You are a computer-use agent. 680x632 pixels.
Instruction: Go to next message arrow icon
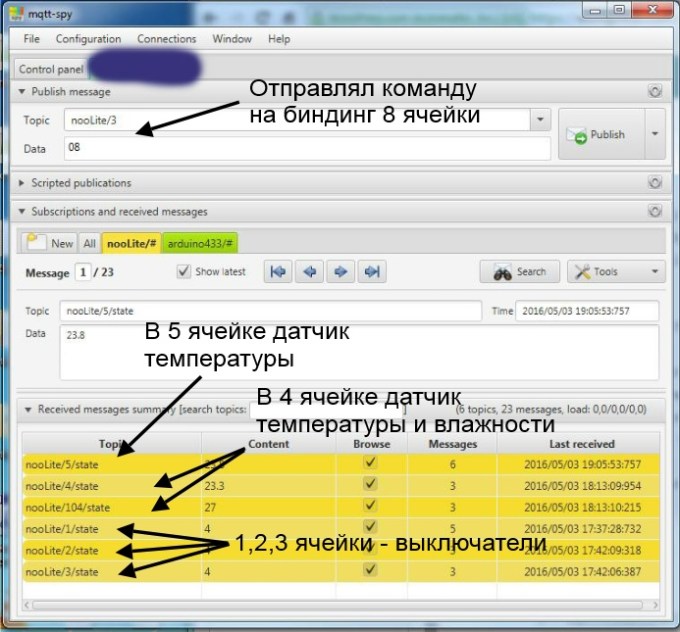(x=341, y=272)
